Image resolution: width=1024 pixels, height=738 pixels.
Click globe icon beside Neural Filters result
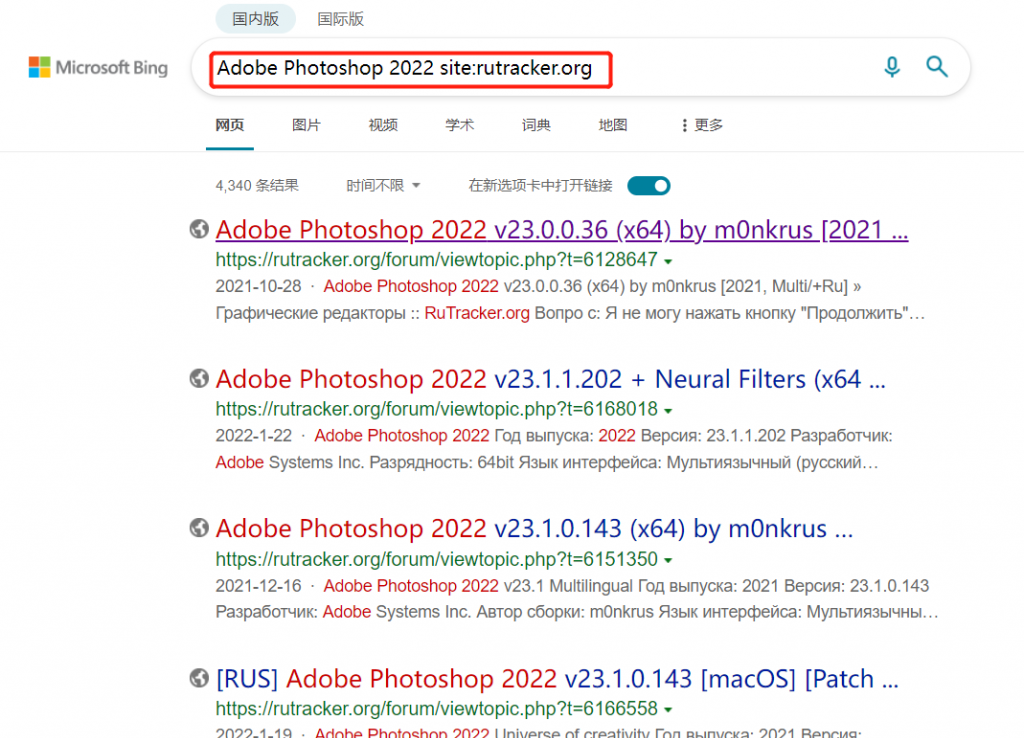tap(199, 378)
